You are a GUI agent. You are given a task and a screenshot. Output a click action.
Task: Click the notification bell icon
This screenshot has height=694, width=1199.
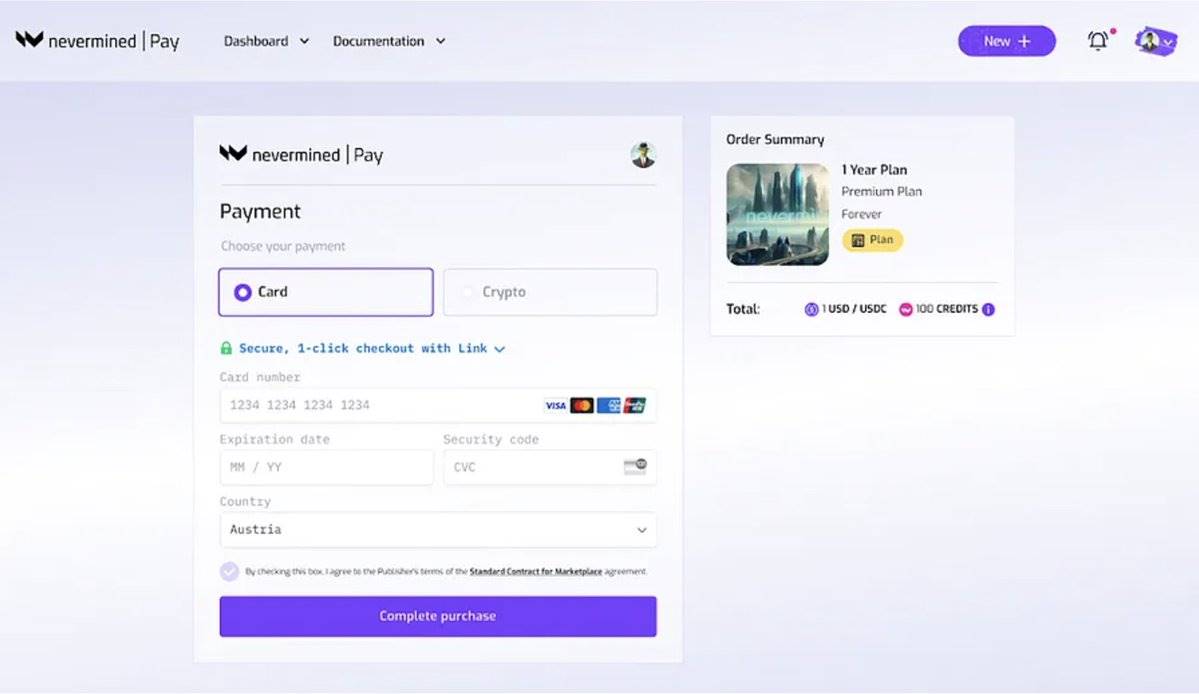(1098, 41)
